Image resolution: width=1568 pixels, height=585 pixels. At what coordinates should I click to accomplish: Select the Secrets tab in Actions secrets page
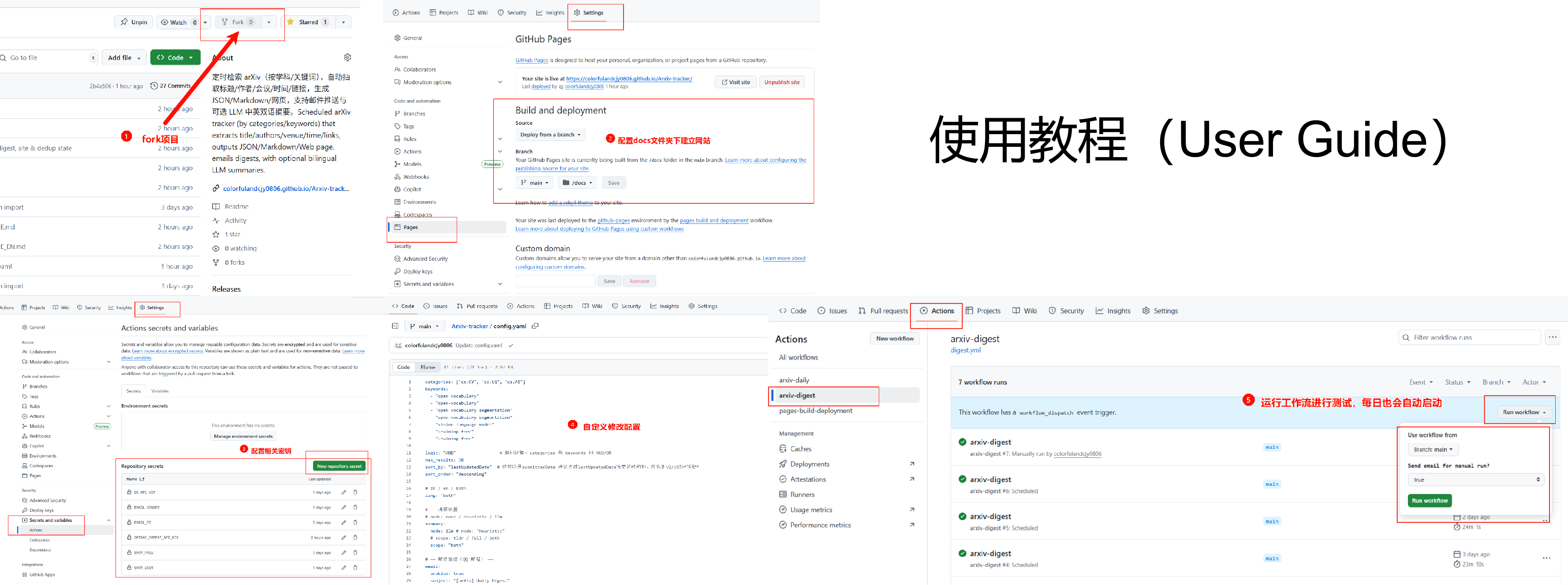133,391
